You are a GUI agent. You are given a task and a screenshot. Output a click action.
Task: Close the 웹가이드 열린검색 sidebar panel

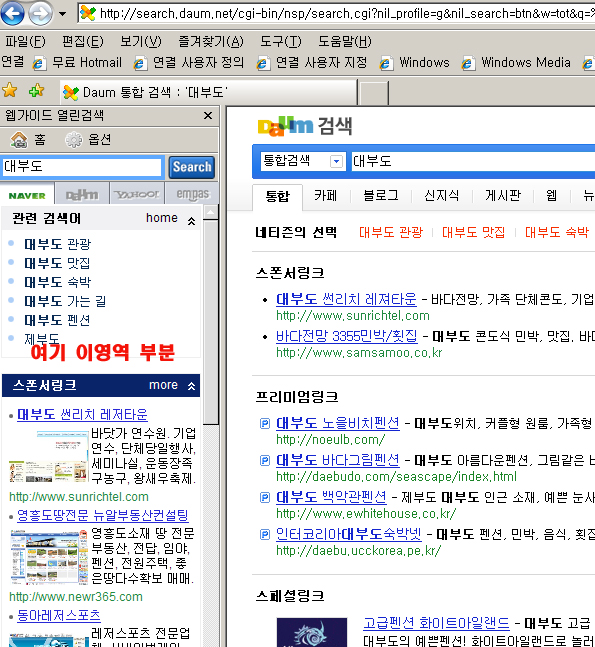click(208, 116)
